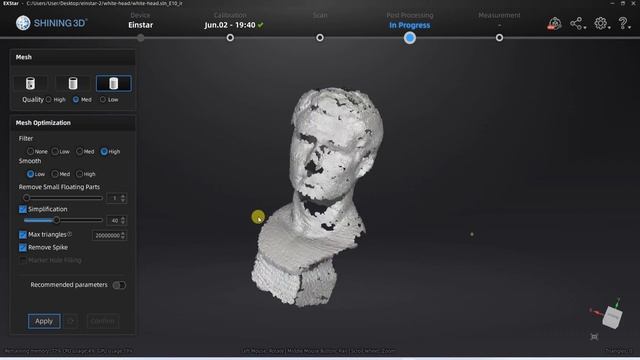Set Filter to High
Screen dimensions: 640x360
tap(104, 151)
